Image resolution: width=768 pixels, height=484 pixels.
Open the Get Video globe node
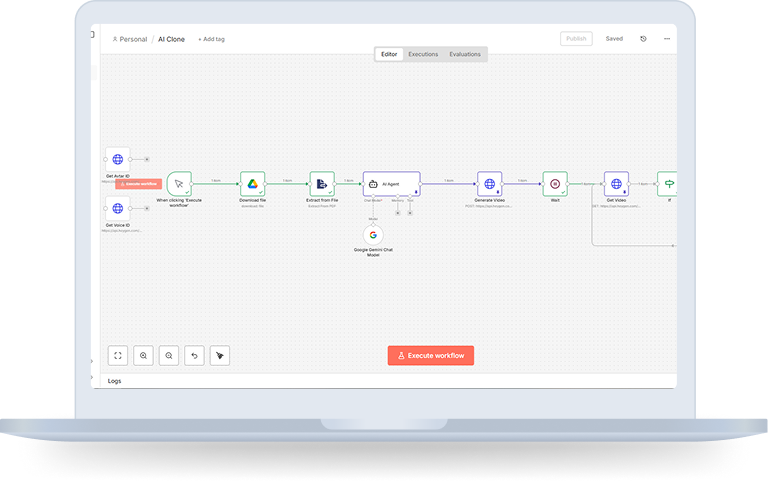[616, 184]
